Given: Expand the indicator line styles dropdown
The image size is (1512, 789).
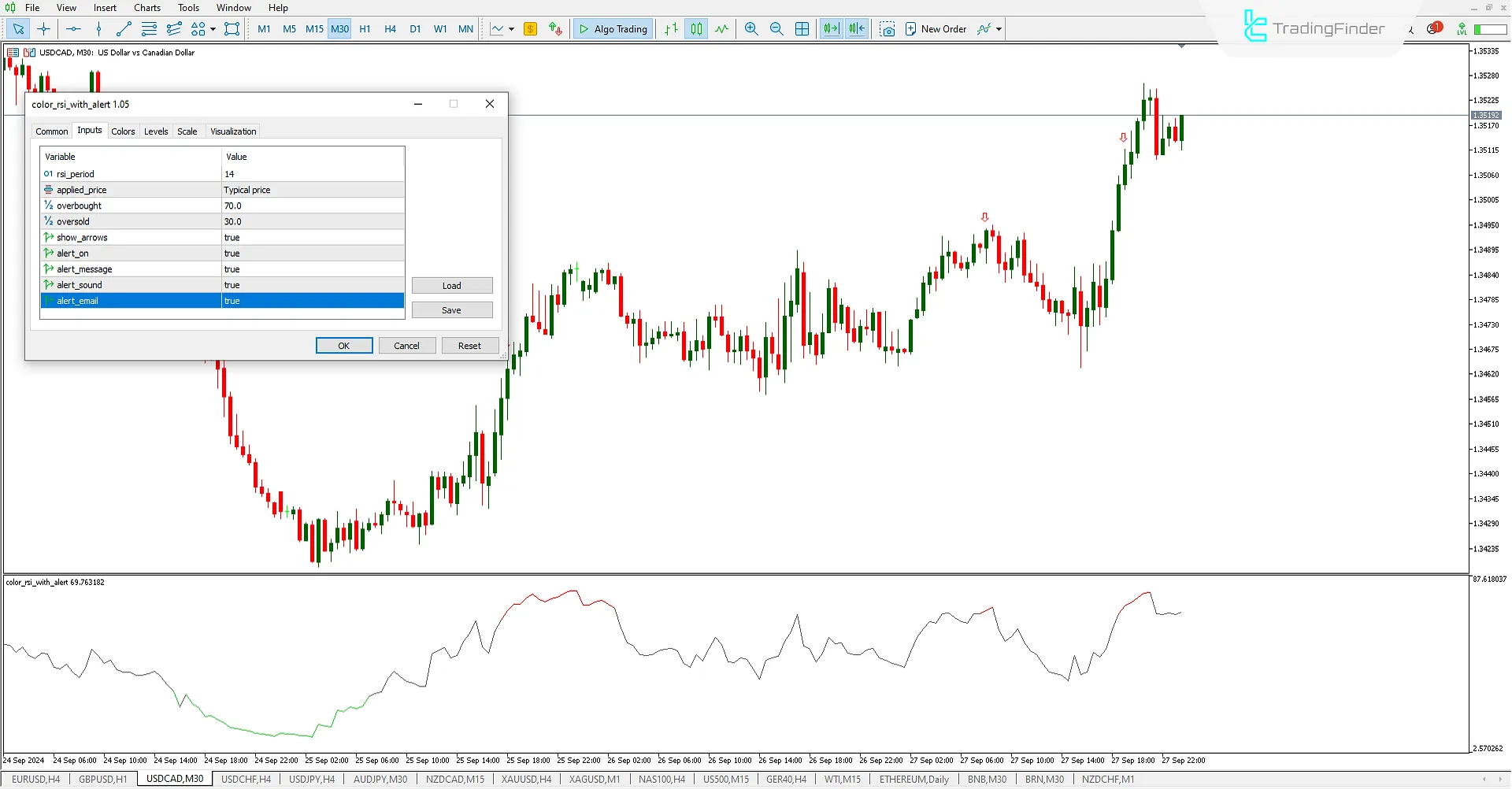Looking at the screenshot, I should pos(510,28).
